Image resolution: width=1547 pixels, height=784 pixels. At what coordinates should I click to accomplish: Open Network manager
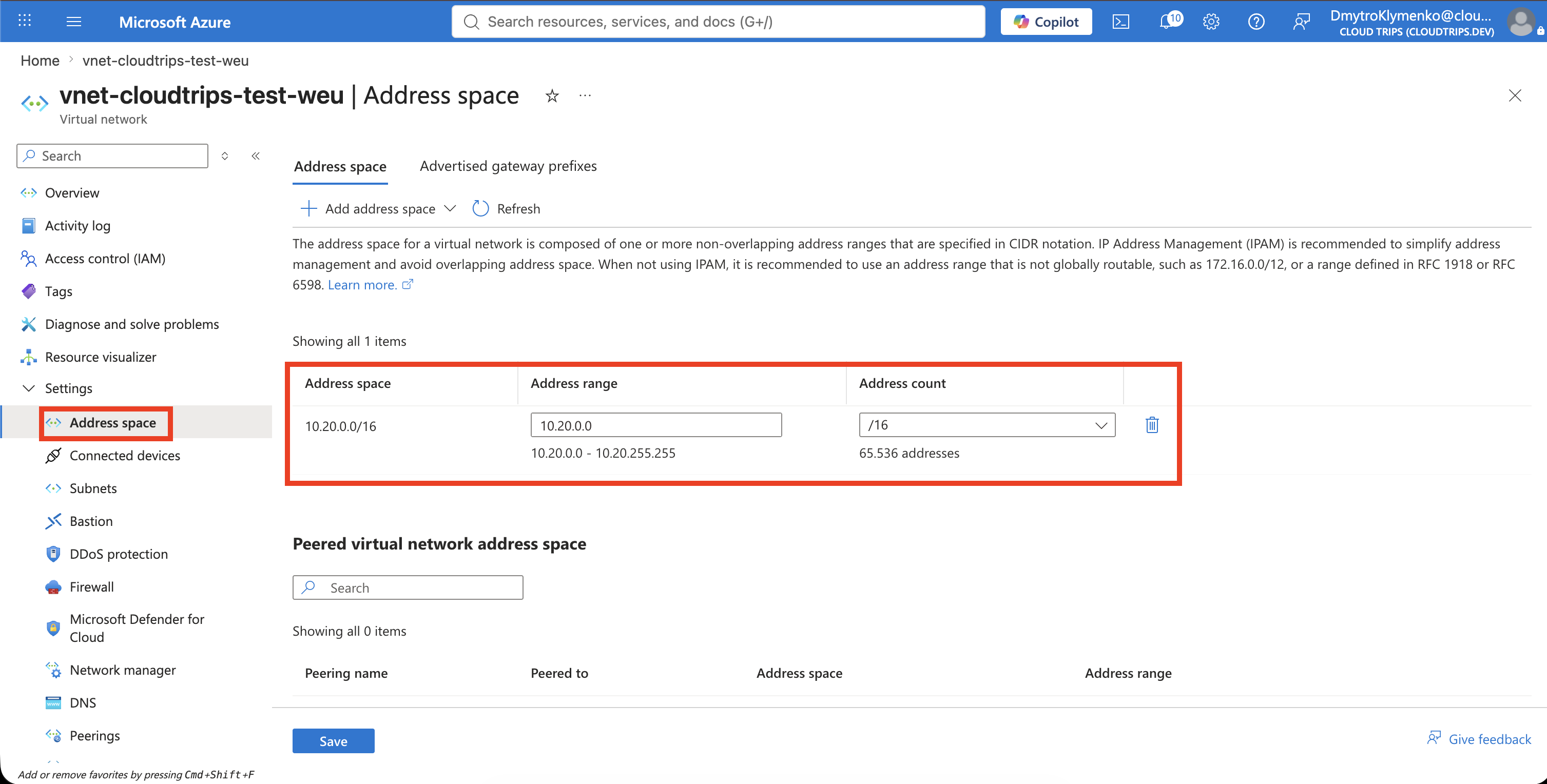click(123, 670)
